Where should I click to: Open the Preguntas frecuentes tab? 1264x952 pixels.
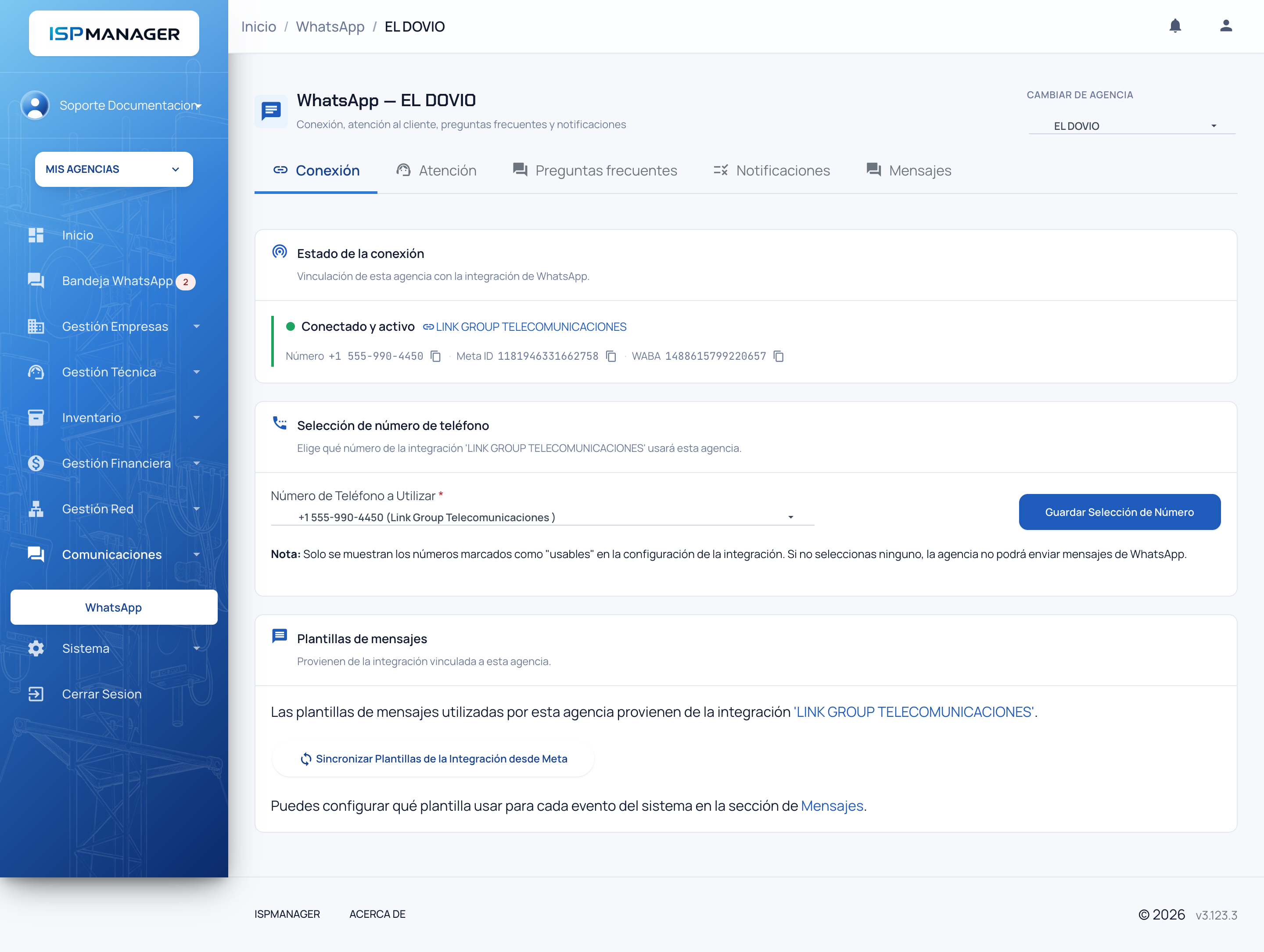pyautogui.click(x=595, y=171)
